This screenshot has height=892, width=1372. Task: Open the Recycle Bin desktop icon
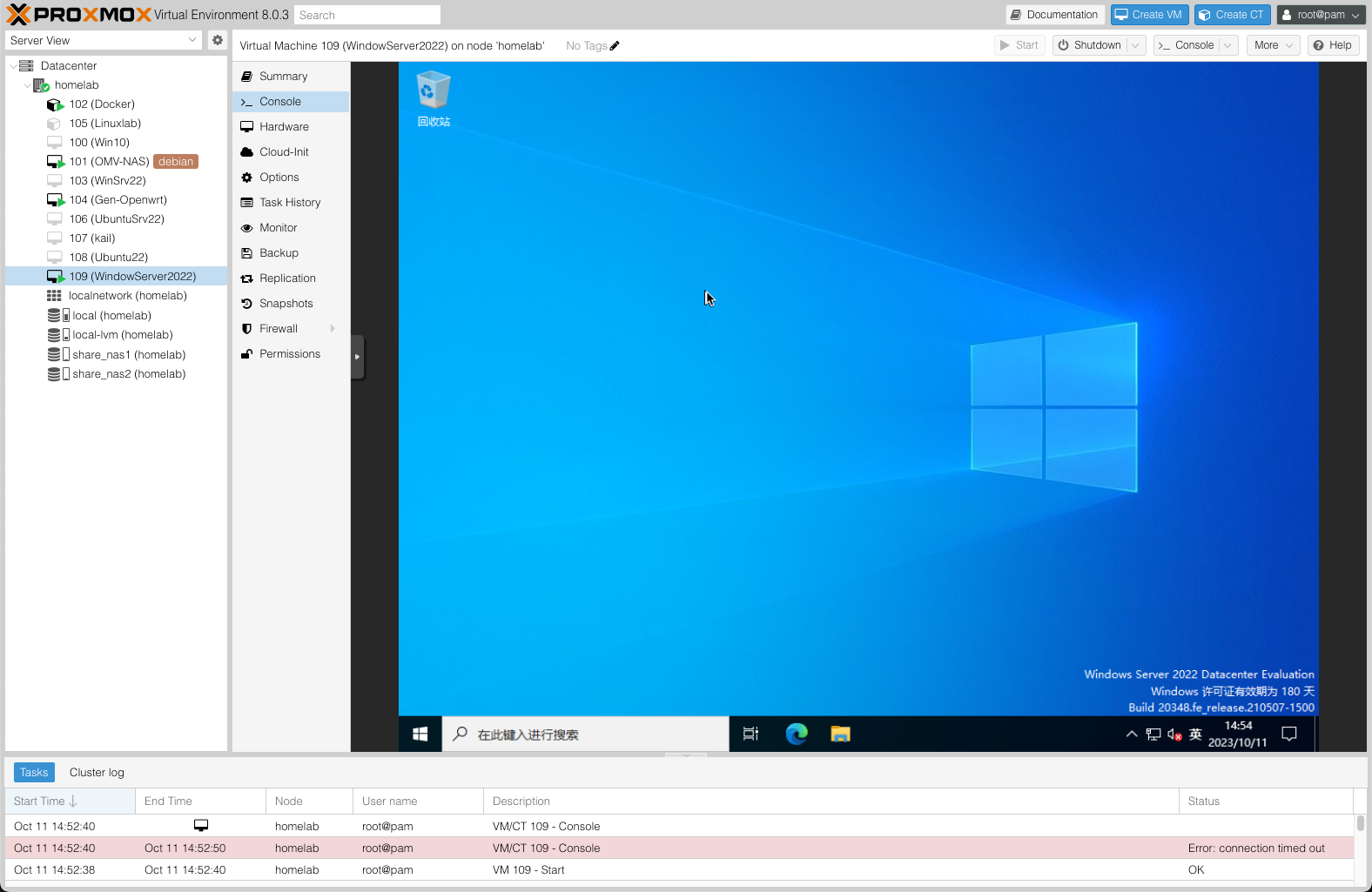click(434, 99)
